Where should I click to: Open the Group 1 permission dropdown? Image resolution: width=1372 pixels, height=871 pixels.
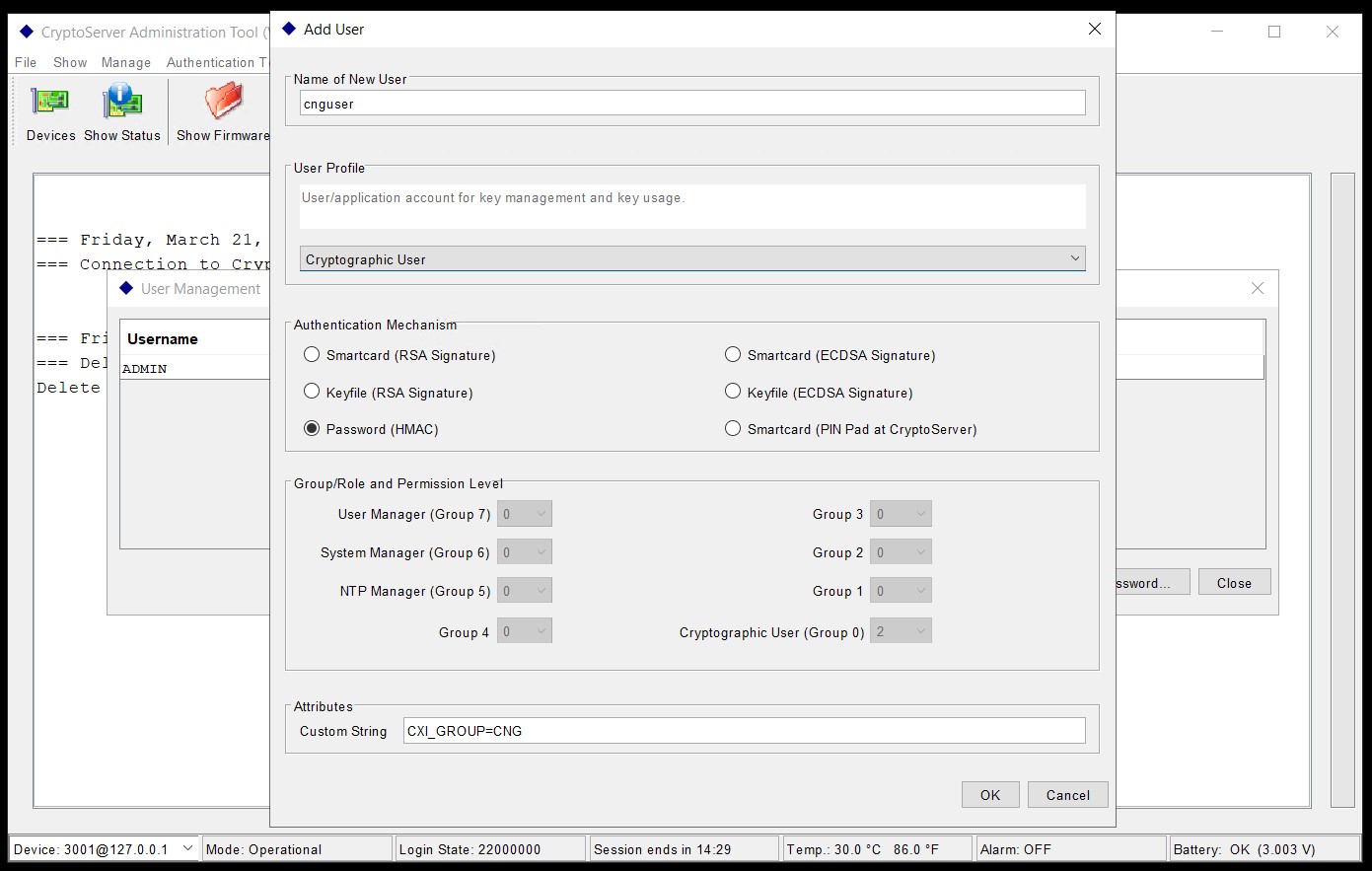click(901, 591)
